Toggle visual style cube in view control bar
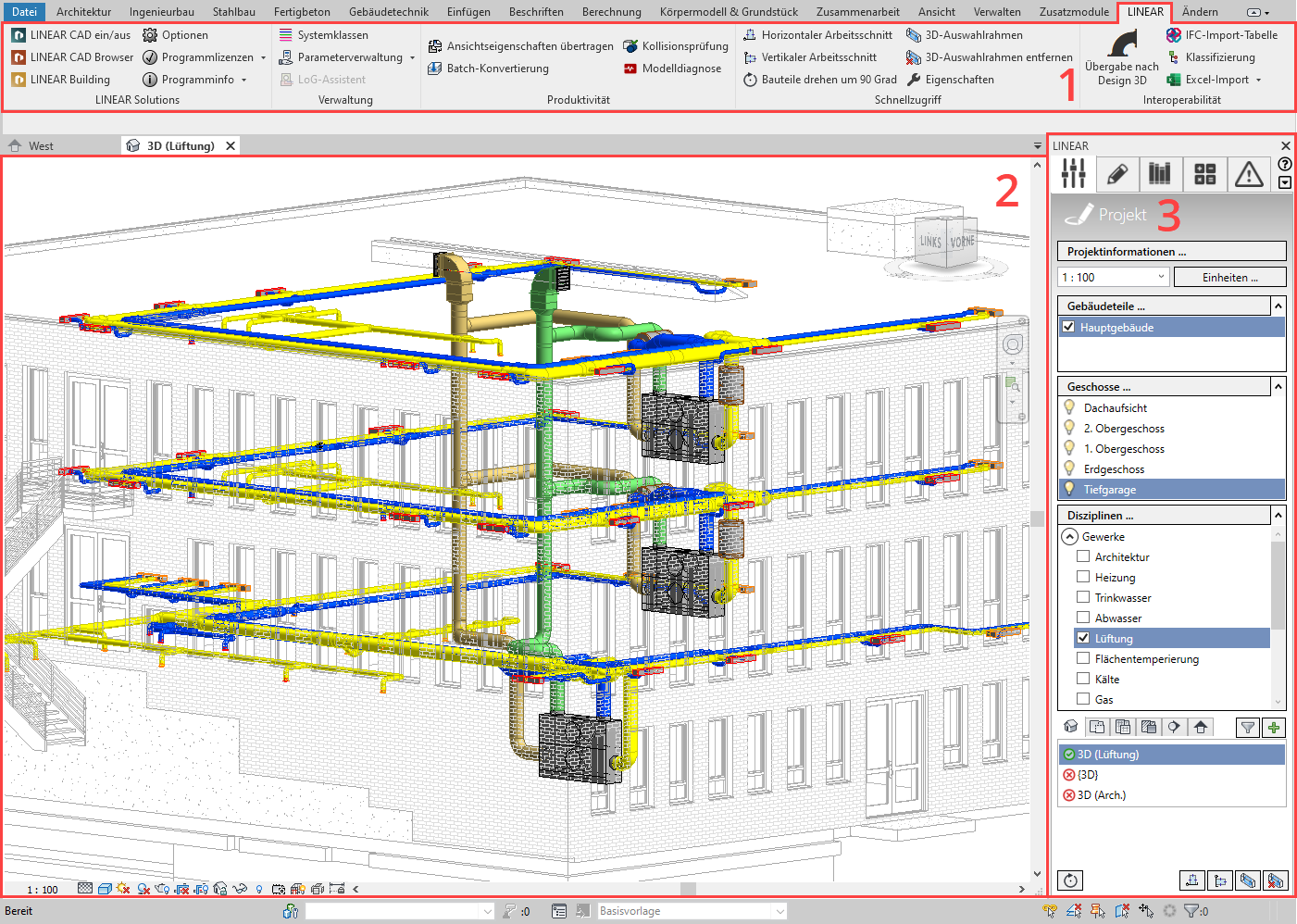This screenshot has width=1297, height=924. pyautogui.click(x=105, y=889)
